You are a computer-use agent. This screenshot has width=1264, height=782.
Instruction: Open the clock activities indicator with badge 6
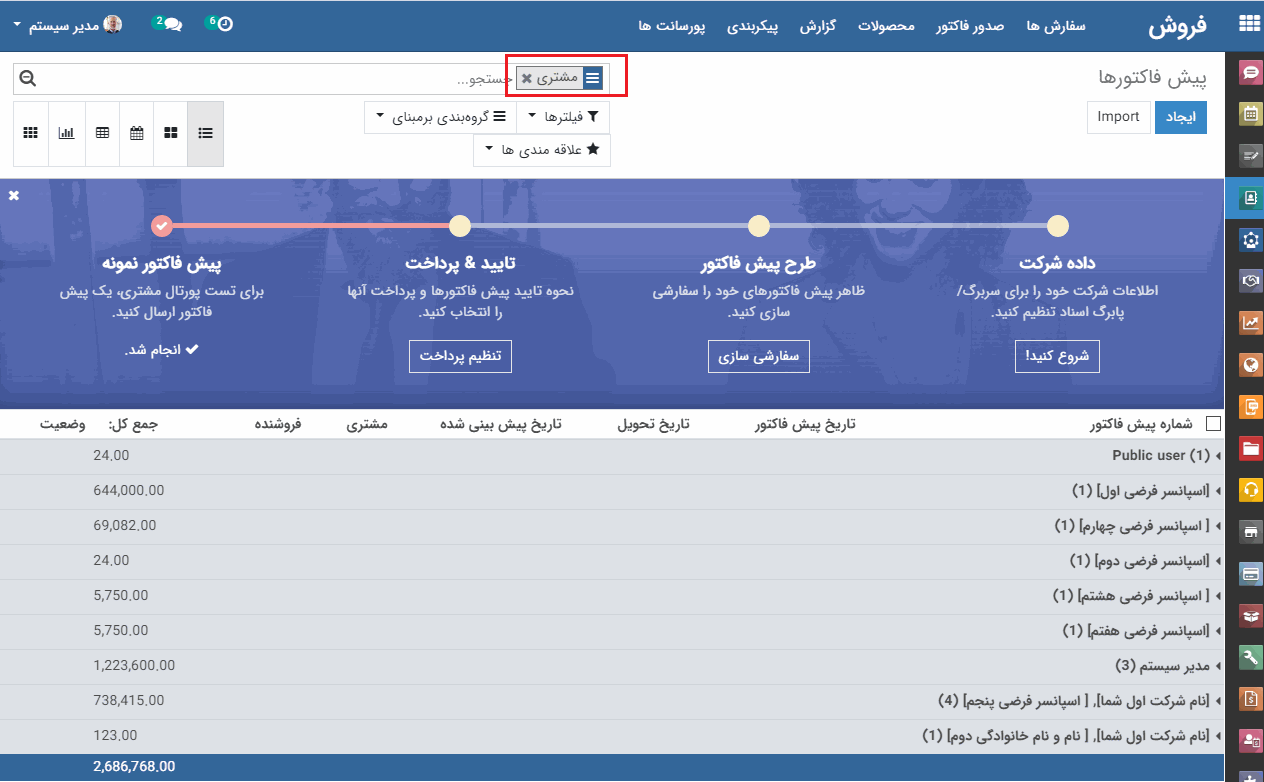tap(218, 24)
